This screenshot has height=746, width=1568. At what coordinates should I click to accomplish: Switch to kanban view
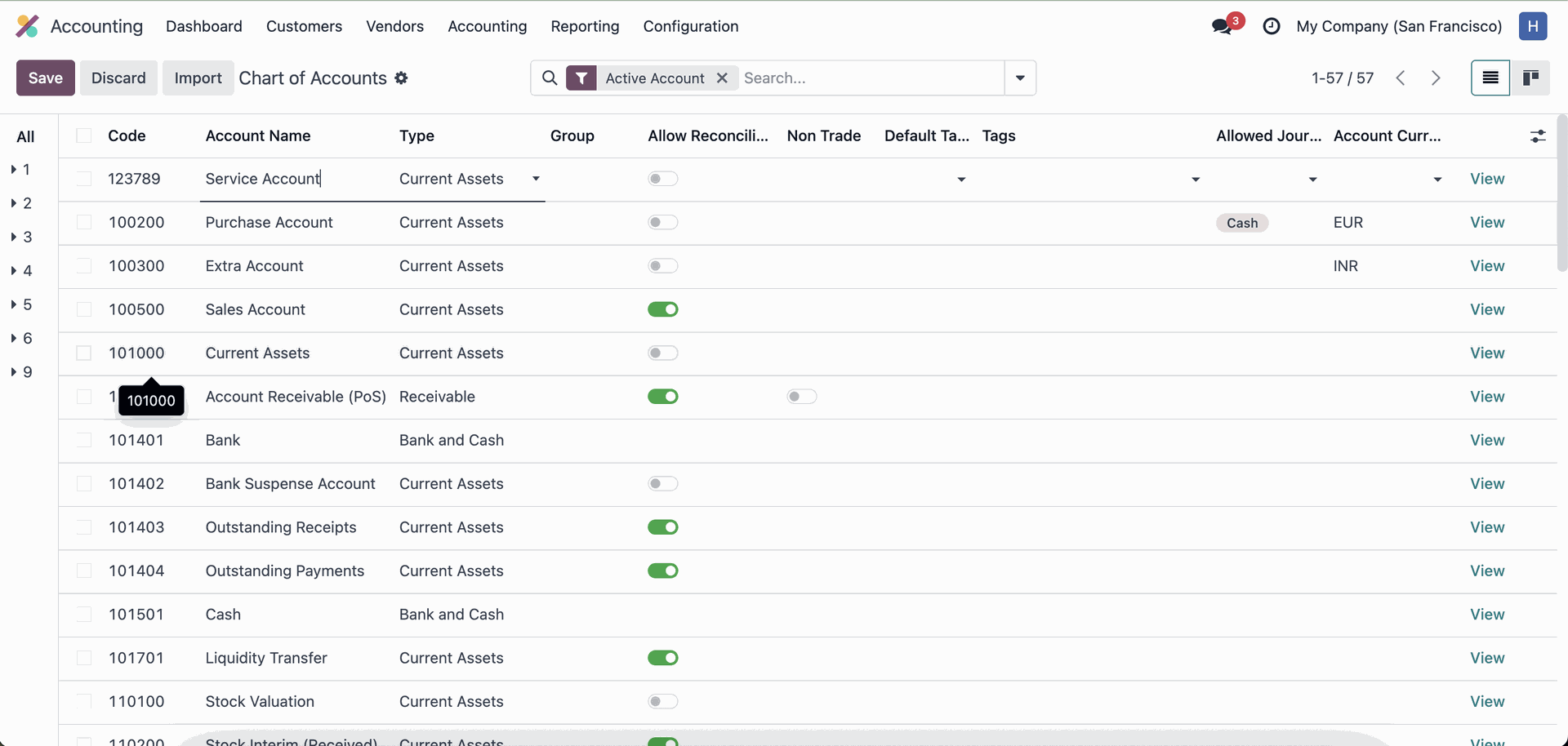[x=1530, y=78]
